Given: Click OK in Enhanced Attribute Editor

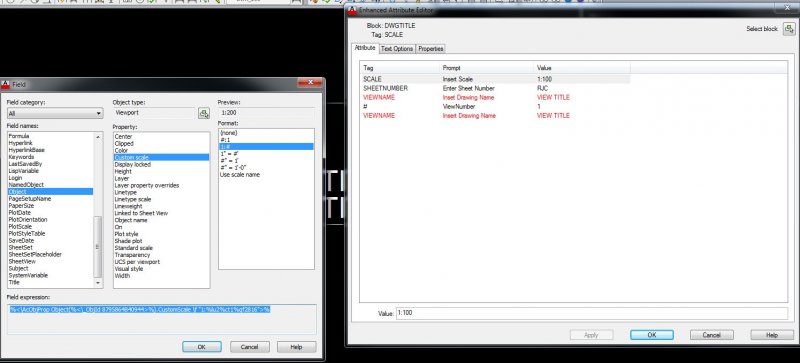Looking at the screenshot, I should pos(652,335).
